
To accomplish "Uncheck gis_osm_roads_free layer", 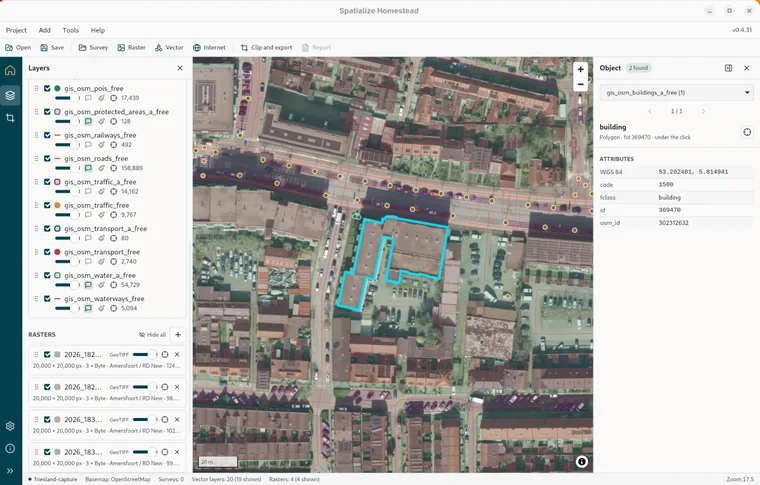I will pos(48,158).
